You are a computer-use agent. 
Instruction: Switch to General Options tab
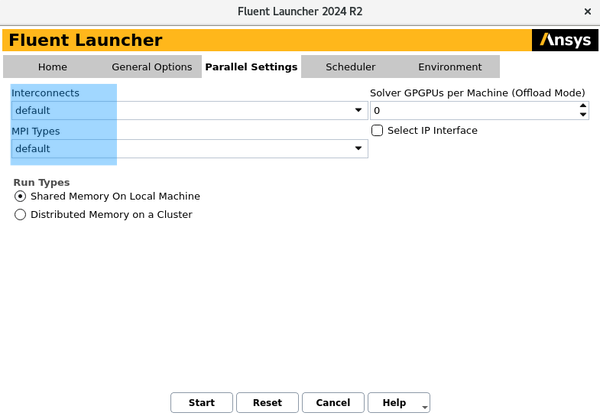pos(151,67)
